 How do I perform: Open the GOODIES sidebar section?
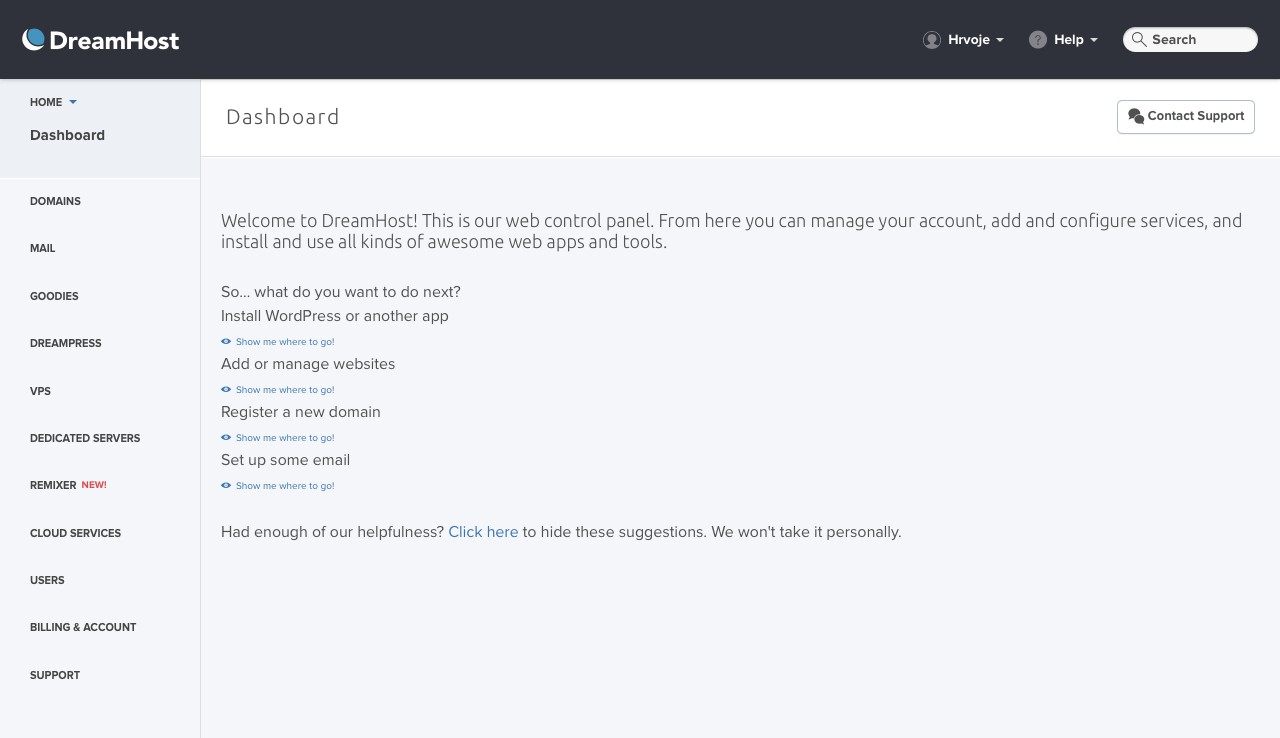click(x=54, y=296)
